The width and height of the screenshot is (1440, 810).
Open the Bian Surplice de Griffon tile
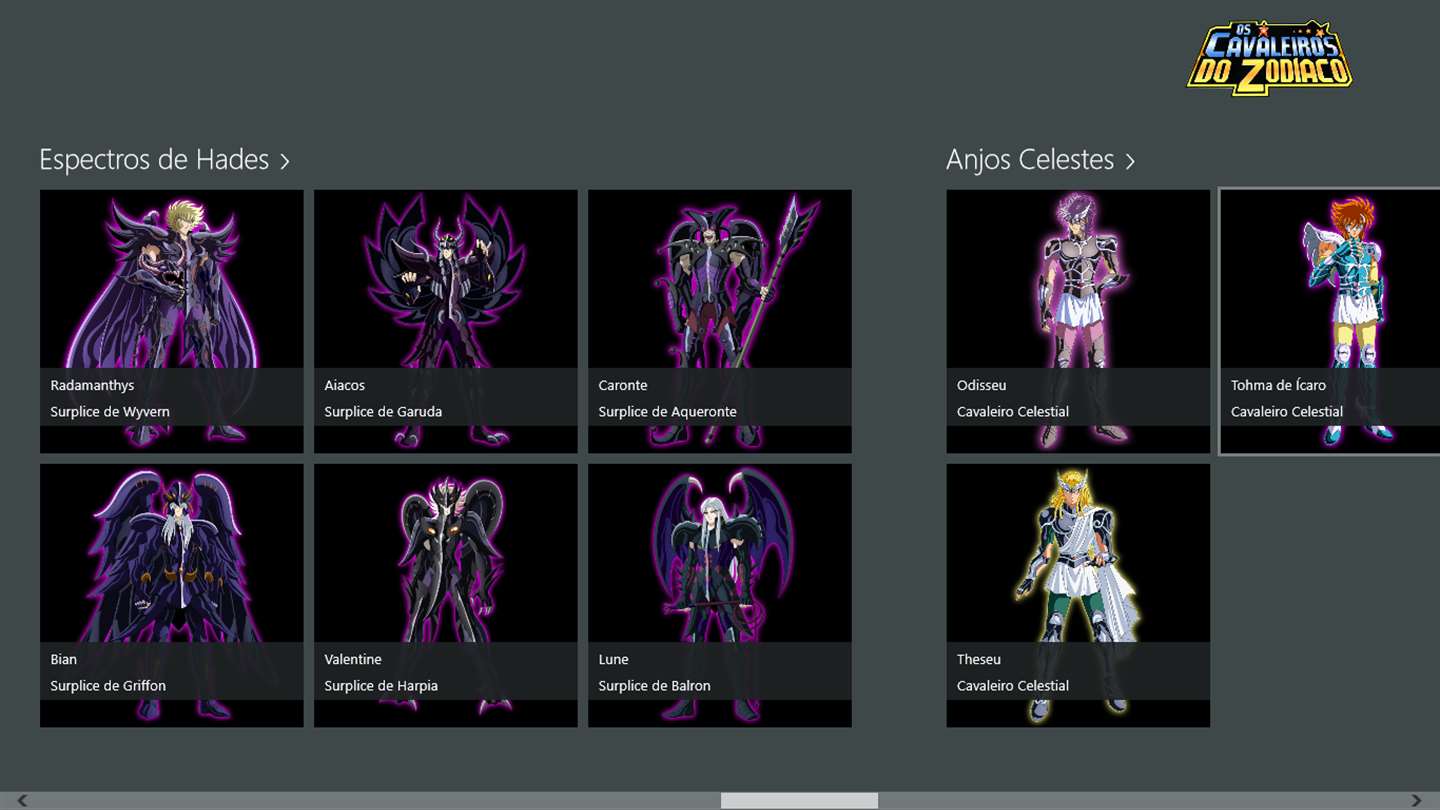[x=172, y=595]
